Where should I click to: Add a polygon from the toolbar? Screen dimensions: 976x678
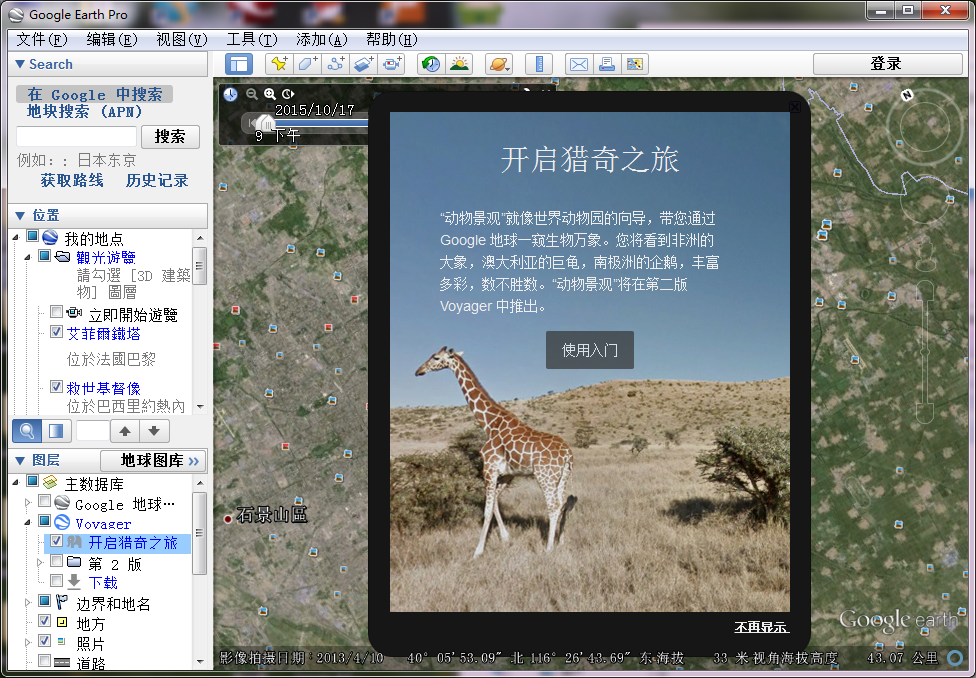[307, 64]
